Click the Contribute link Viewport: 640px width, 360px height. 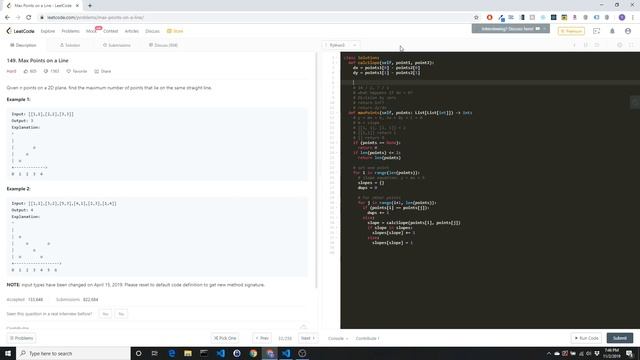coord(367,338)
